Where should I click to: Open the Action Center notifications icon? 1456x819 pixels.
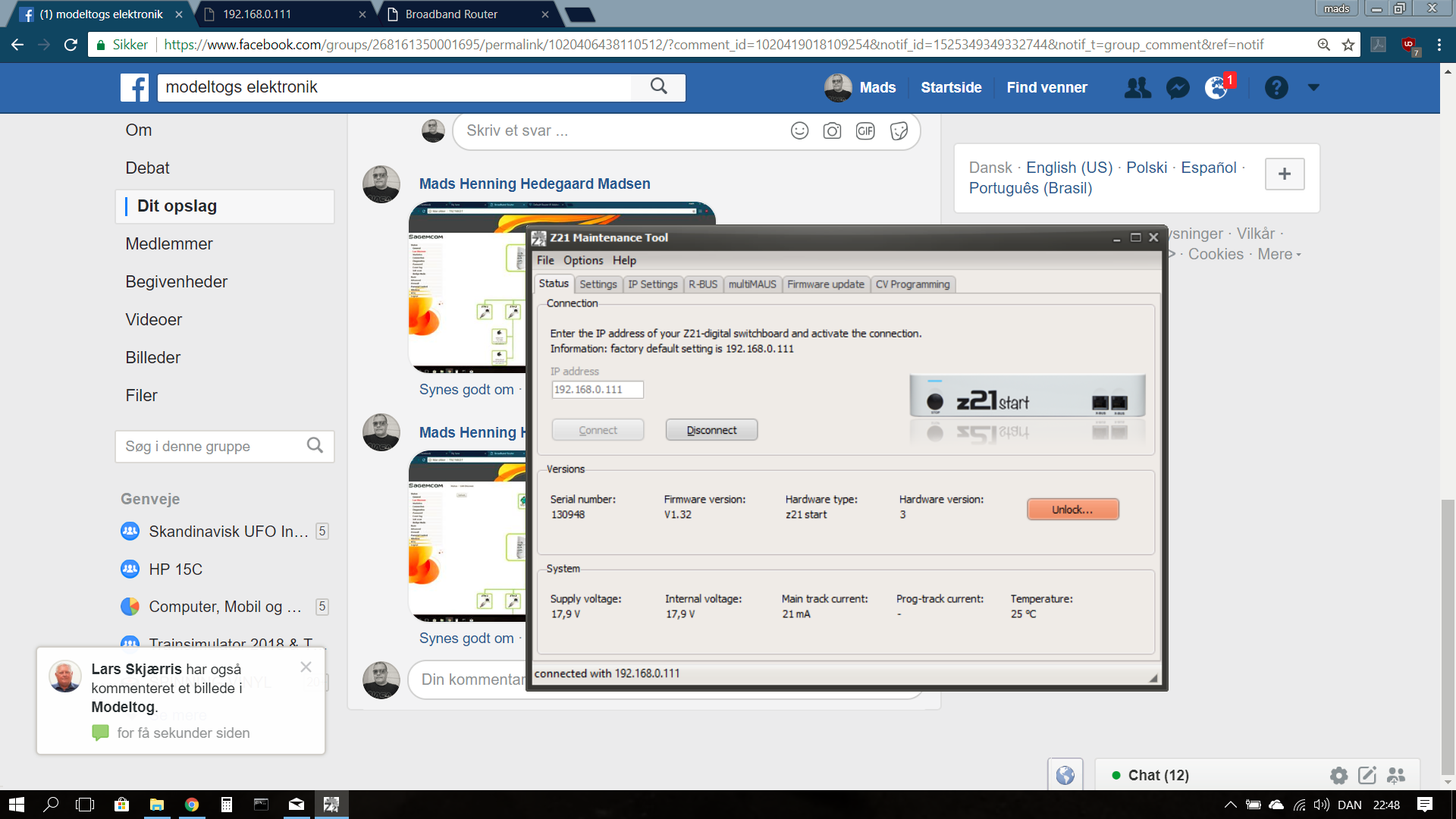pyautogui.click(x=1425, y=805)
